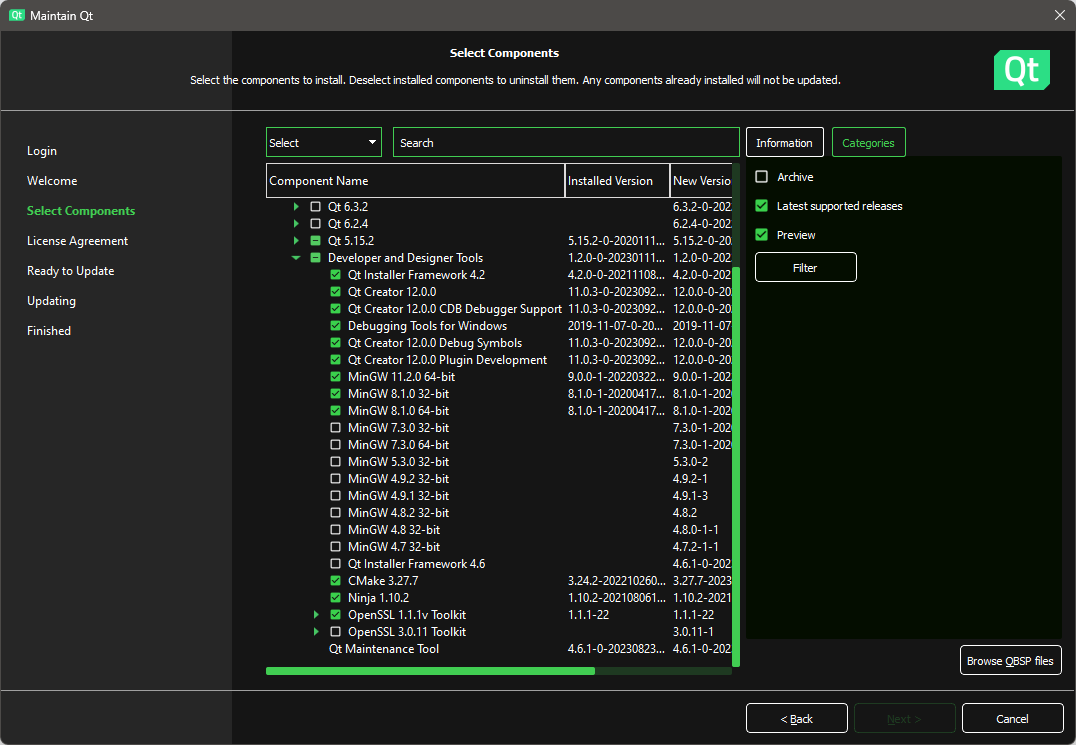Select the Qt Maintenance Tool row

[x=499, y=649]
